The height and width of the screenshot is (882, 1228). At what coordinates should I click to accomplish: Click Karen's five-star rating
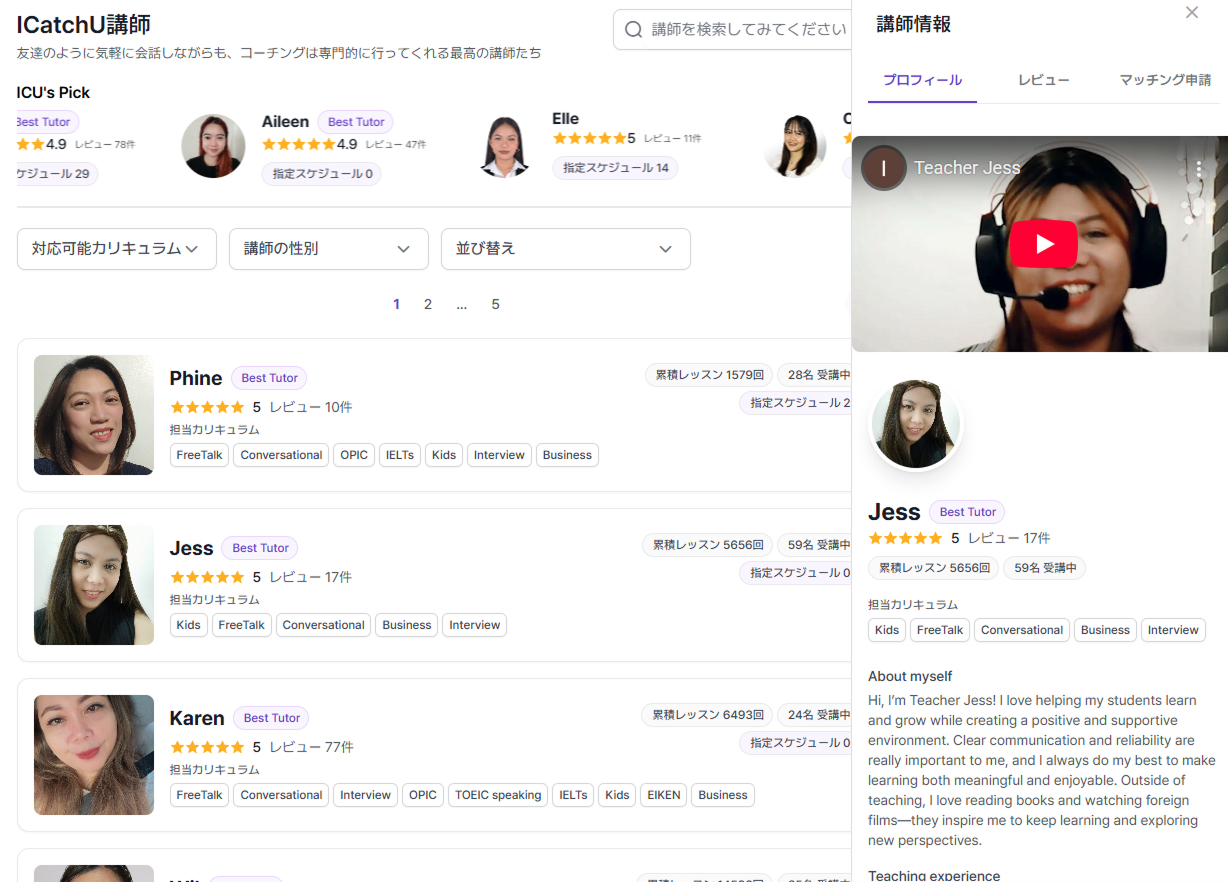click(207, 747)
